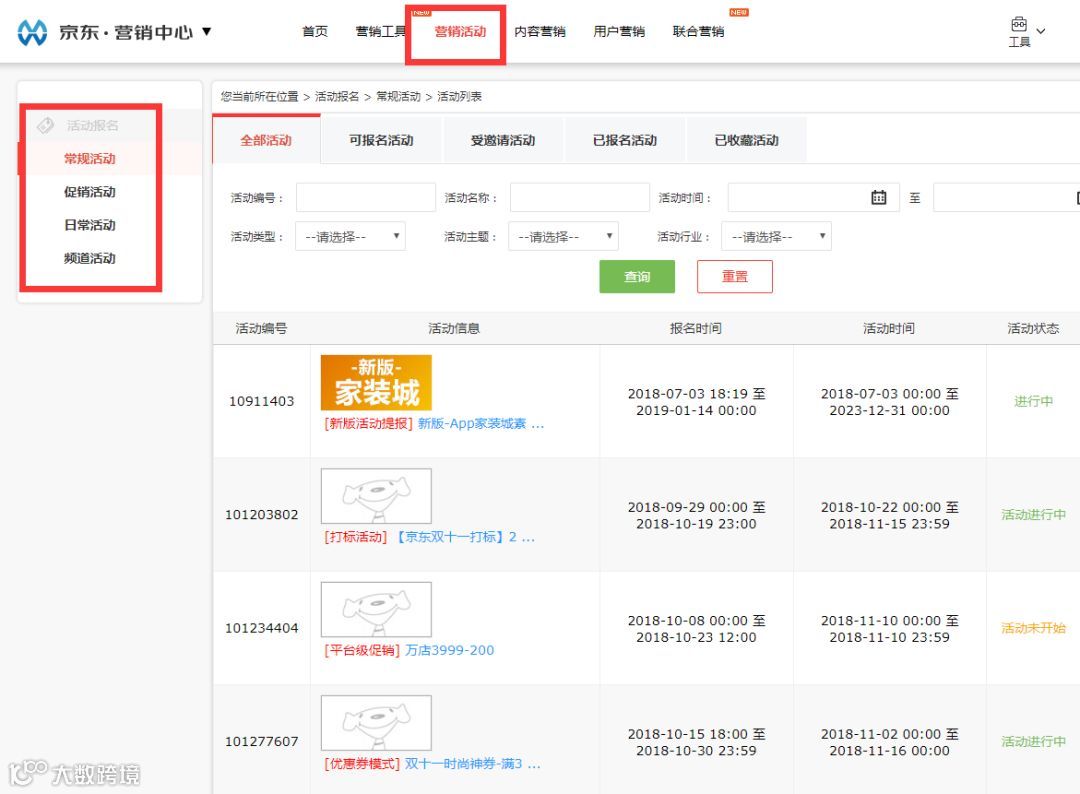Select 促销活动 in sidebar

pos(90,191)
